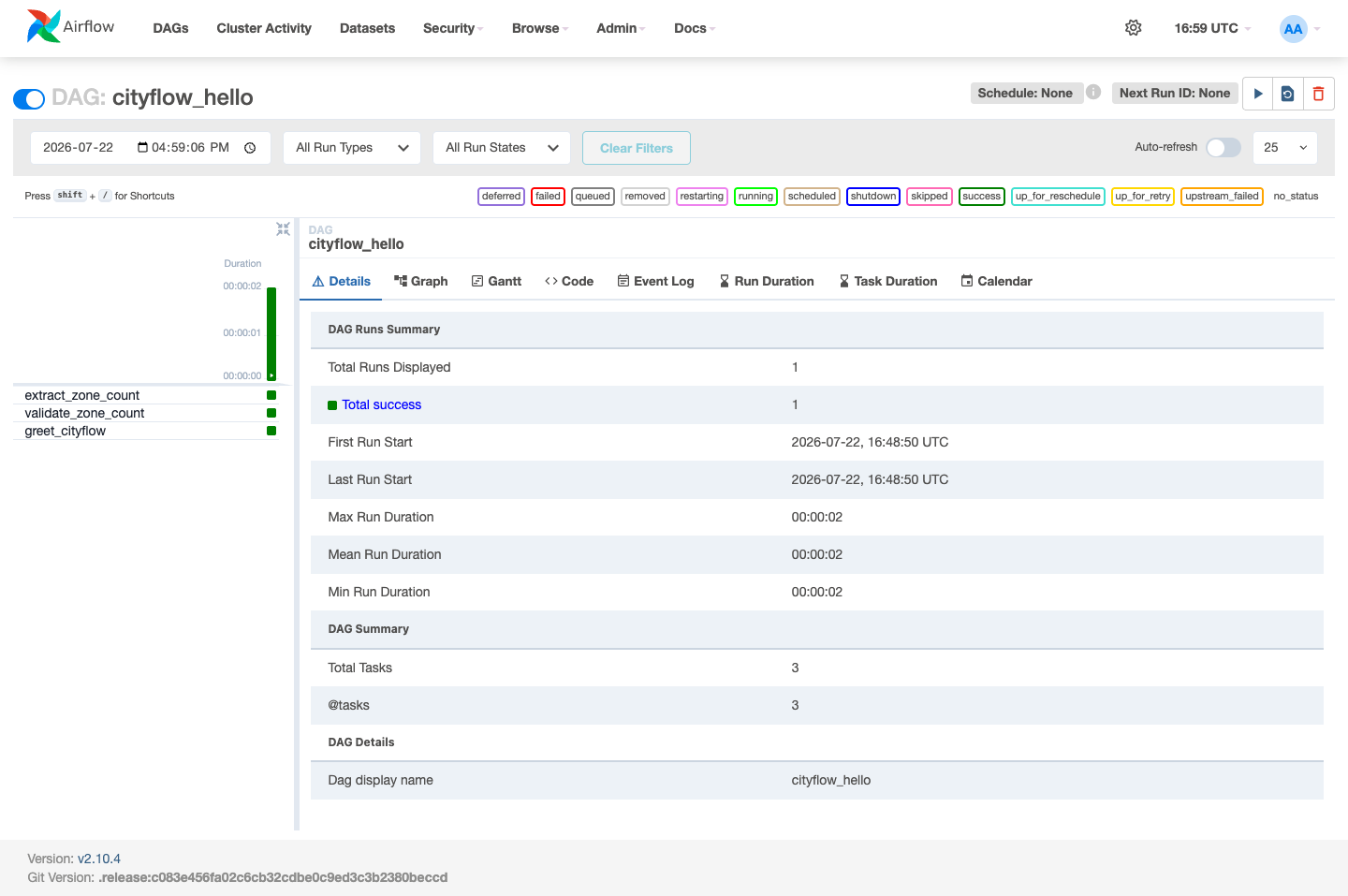Open settings gear in the navbar
This screenshot has height=896, width=1348.
[x=1133, y=28]
